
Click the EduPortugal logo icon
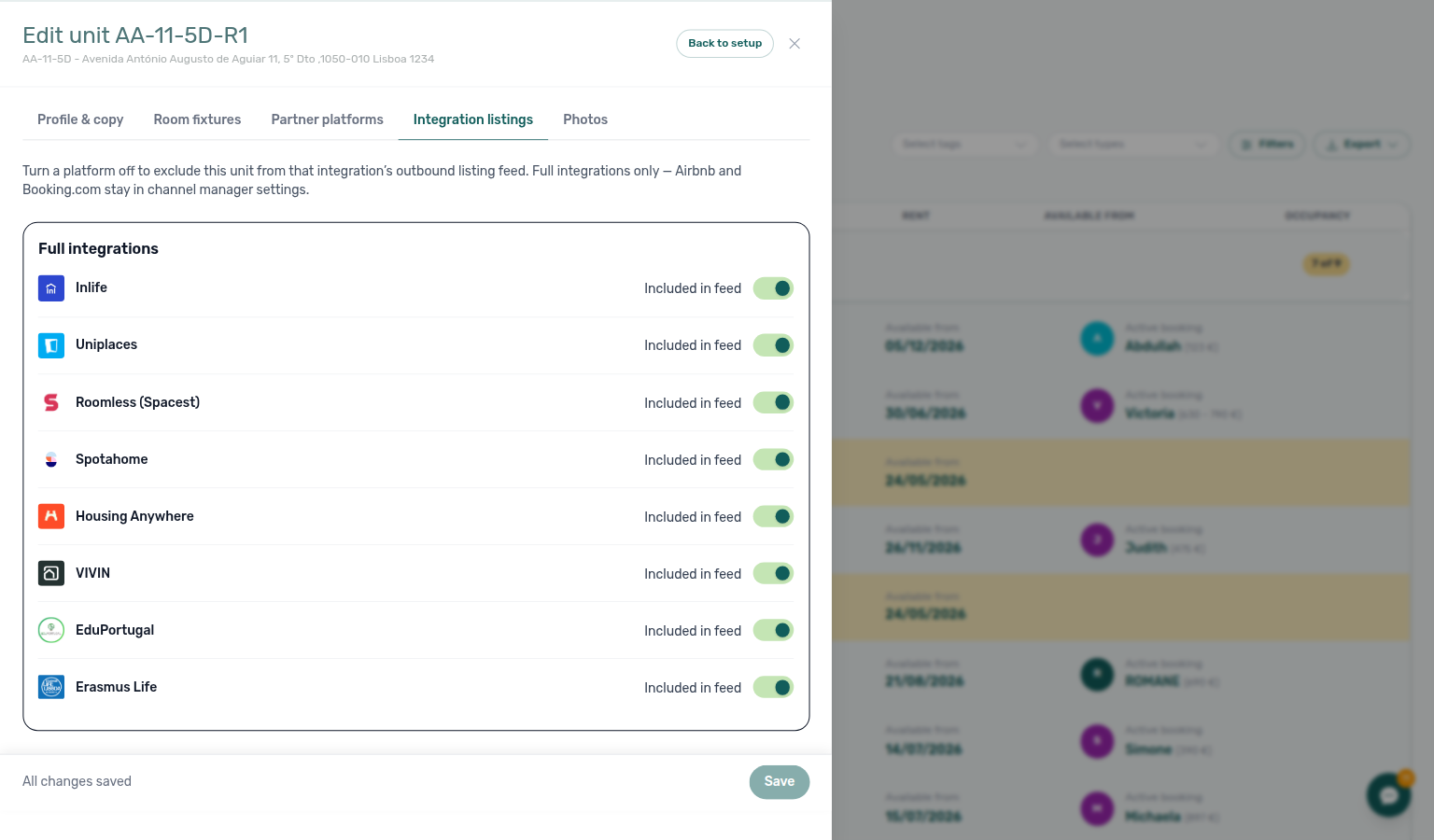51,630
